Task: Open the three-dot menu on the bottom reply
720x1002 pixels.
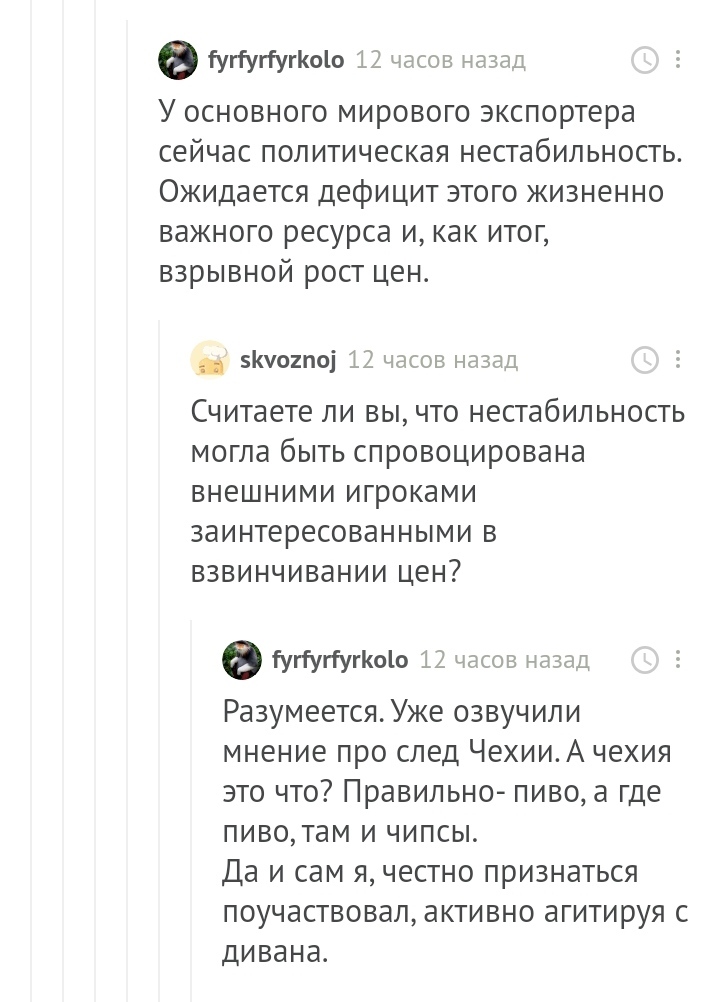Action: [x=679, y=659]
